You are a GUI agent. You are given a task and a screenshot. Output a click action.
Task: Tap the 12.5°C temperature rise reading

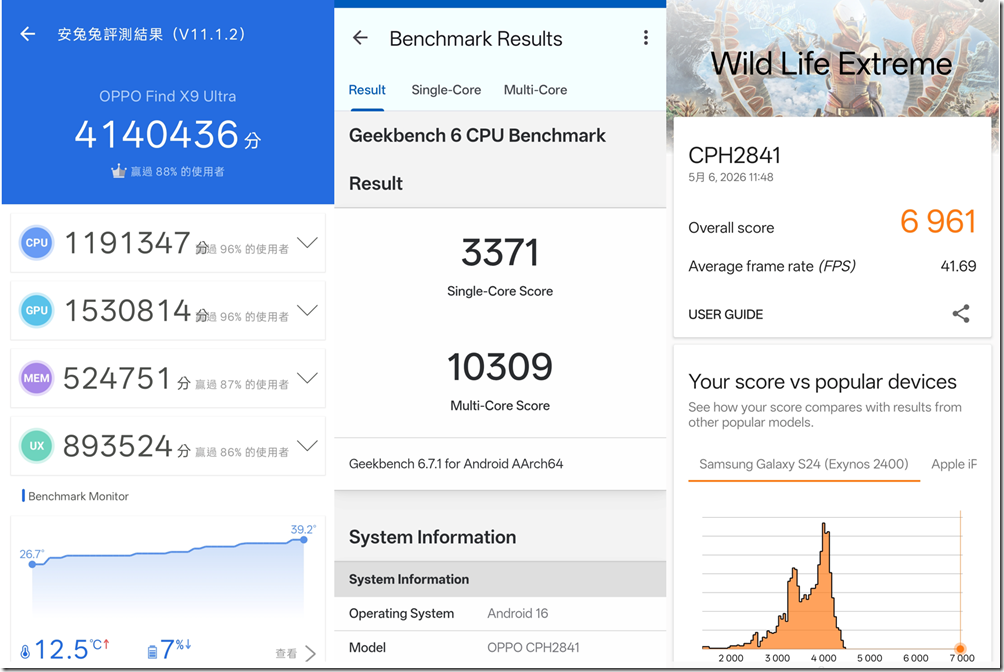(72, 650)
